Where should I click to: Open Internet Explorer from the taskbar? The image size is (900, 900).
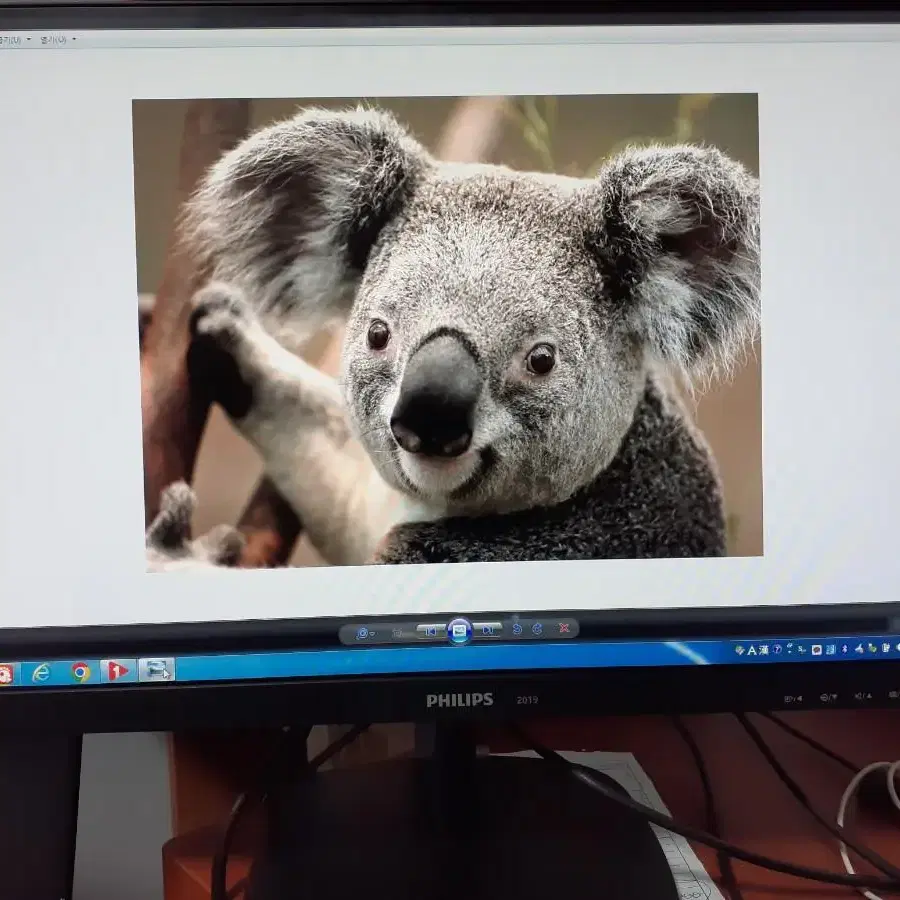[41, 672]
